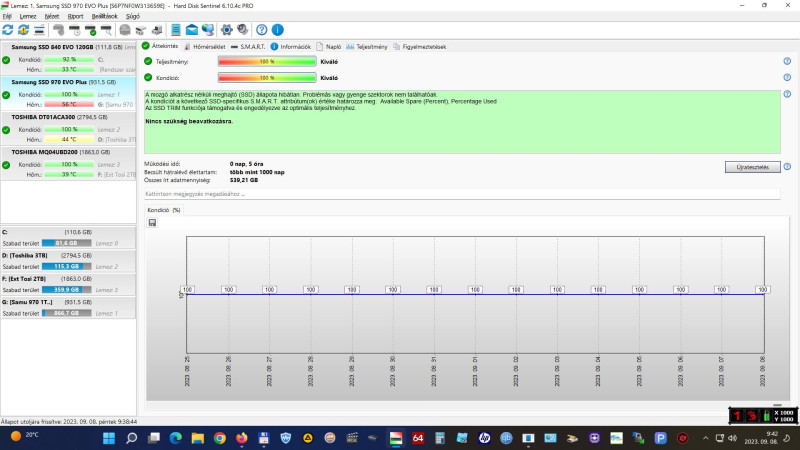Click the status bar 'Állapot utoljára frissítve' text

(x=69, y=422)
